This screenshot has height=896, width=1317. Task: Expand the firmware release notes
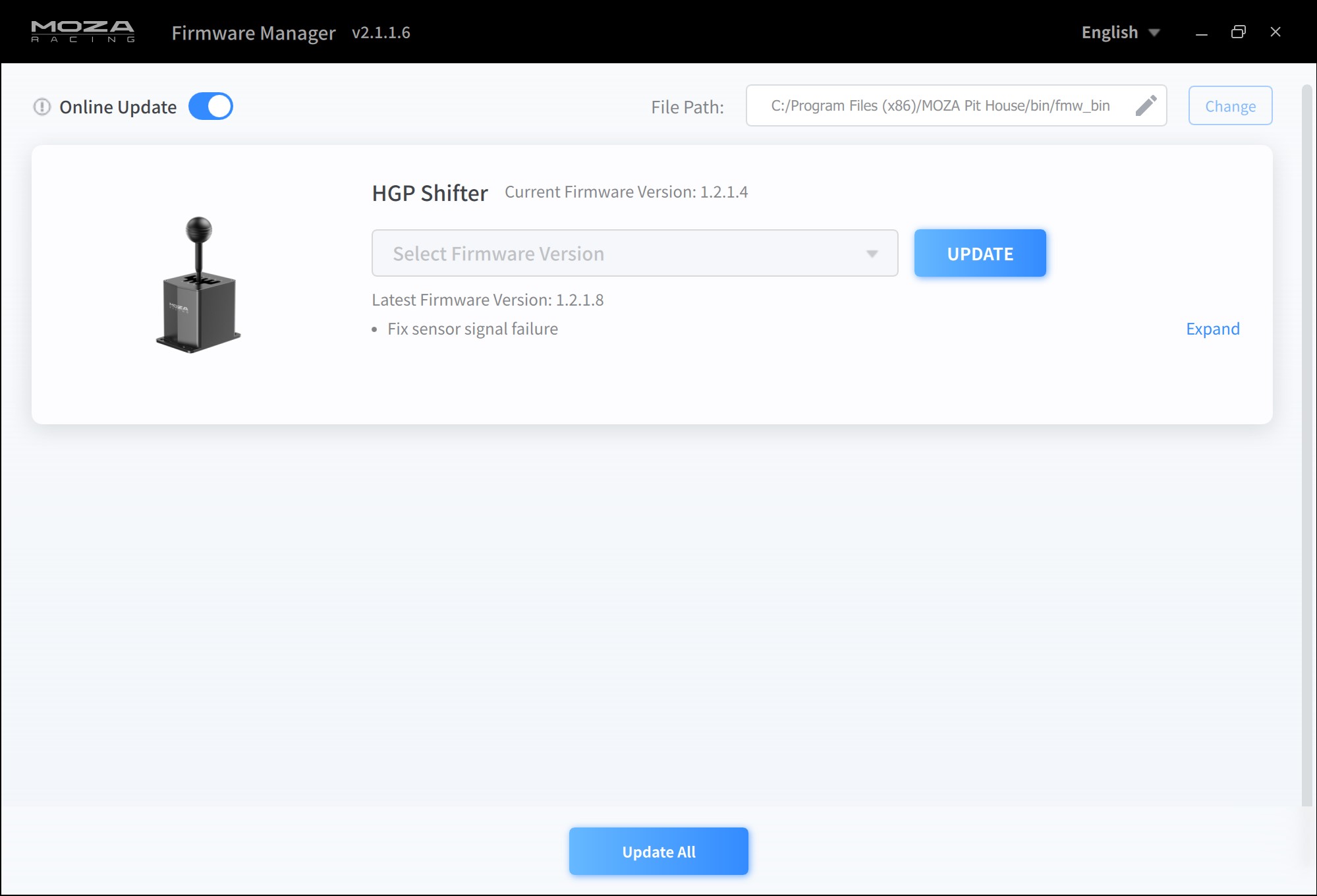[1213, 329]
